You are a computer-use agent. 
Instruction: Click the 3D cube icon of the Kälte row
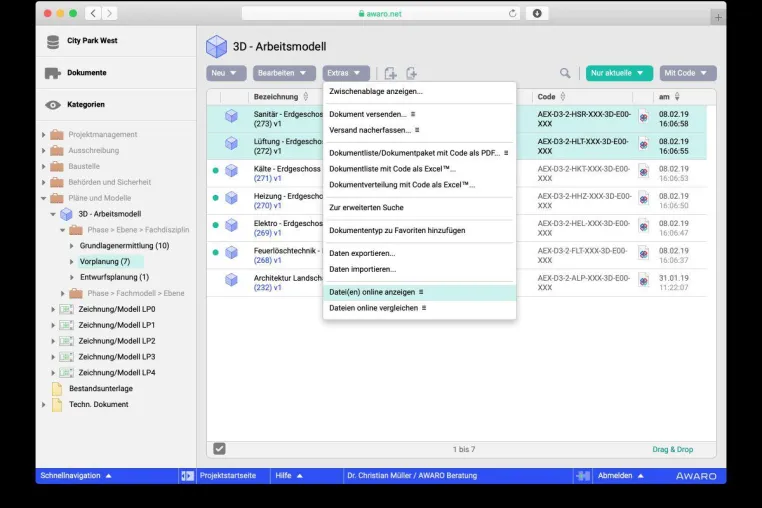tap(231, 170)
